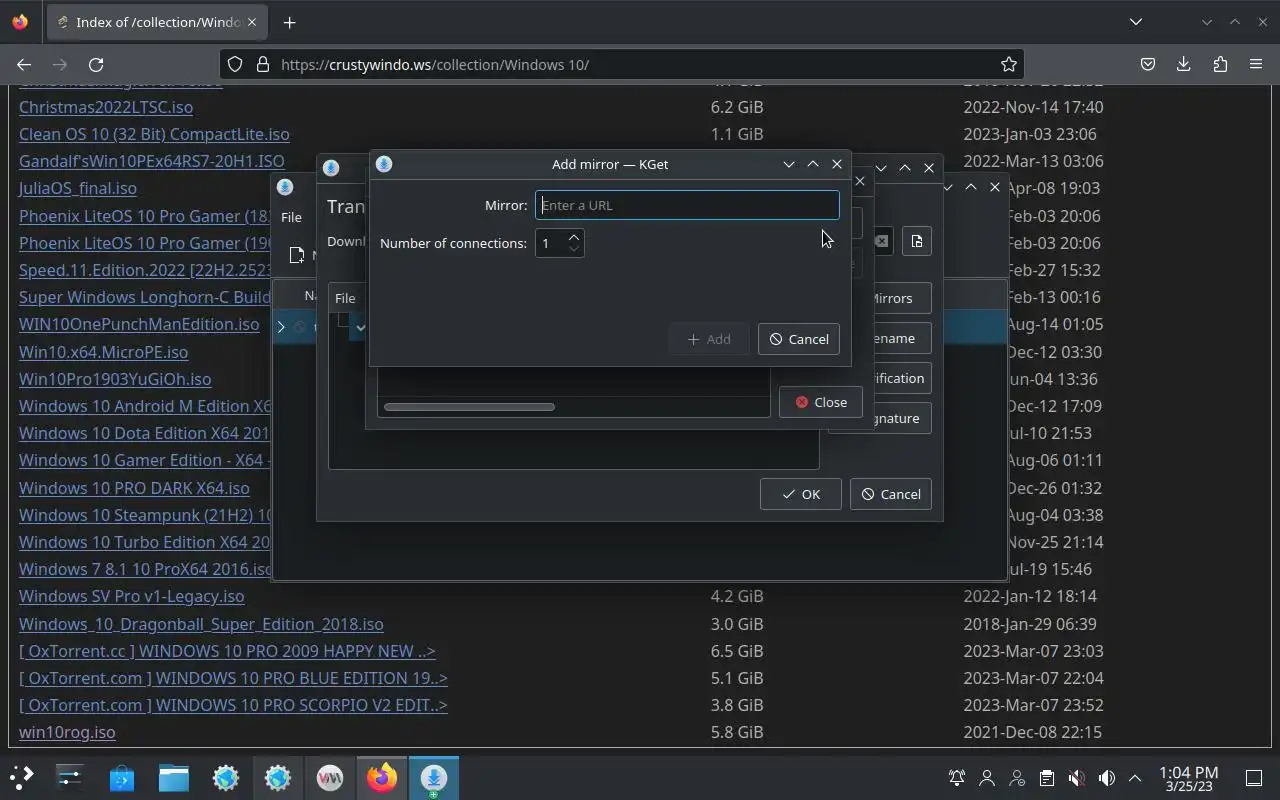Open System Settings sliders icon in taskbar
This screenshot has height=800, width=1280.
click(x=70, y=777)
